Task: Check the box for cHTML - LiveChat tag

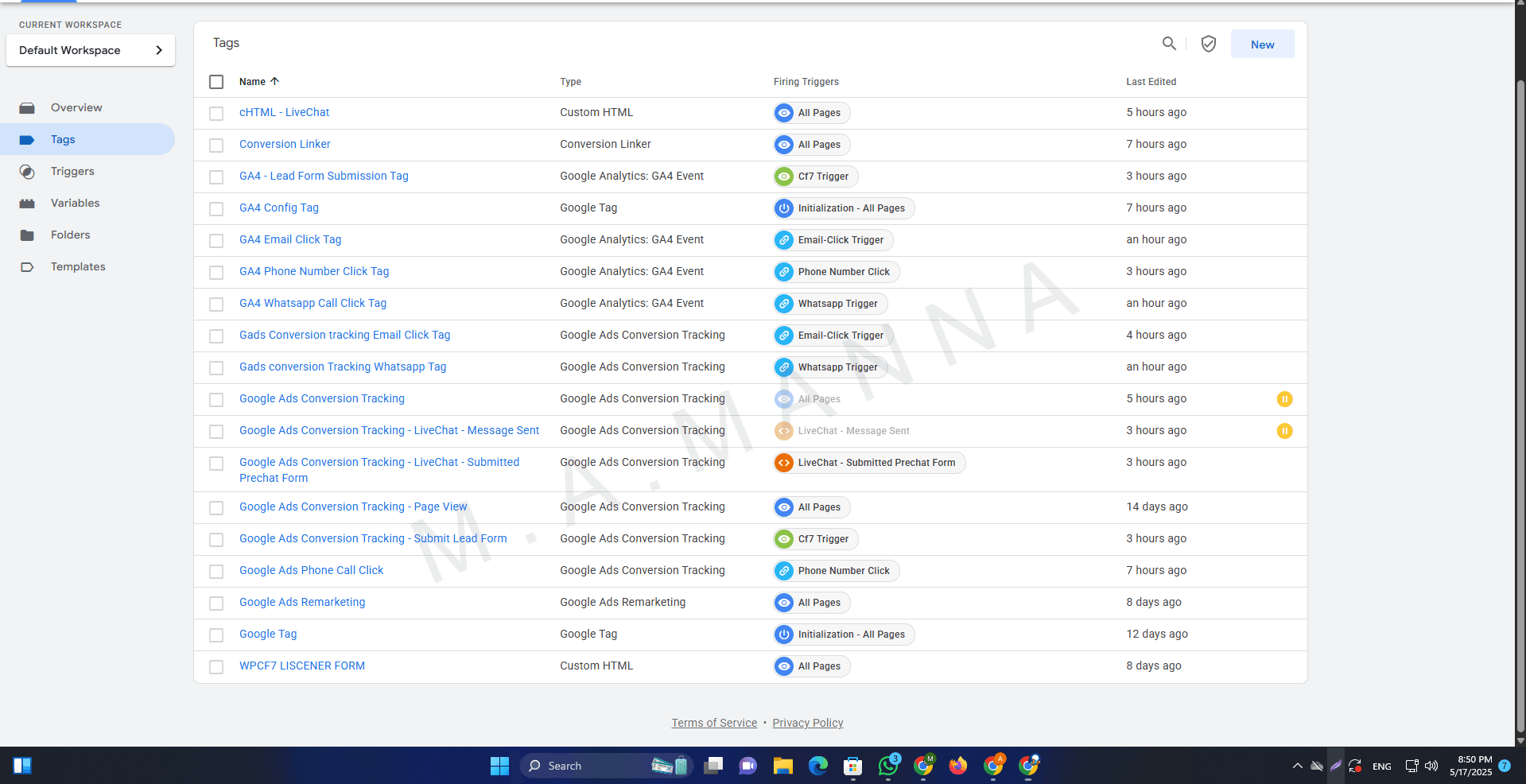Action: (216, 113)
